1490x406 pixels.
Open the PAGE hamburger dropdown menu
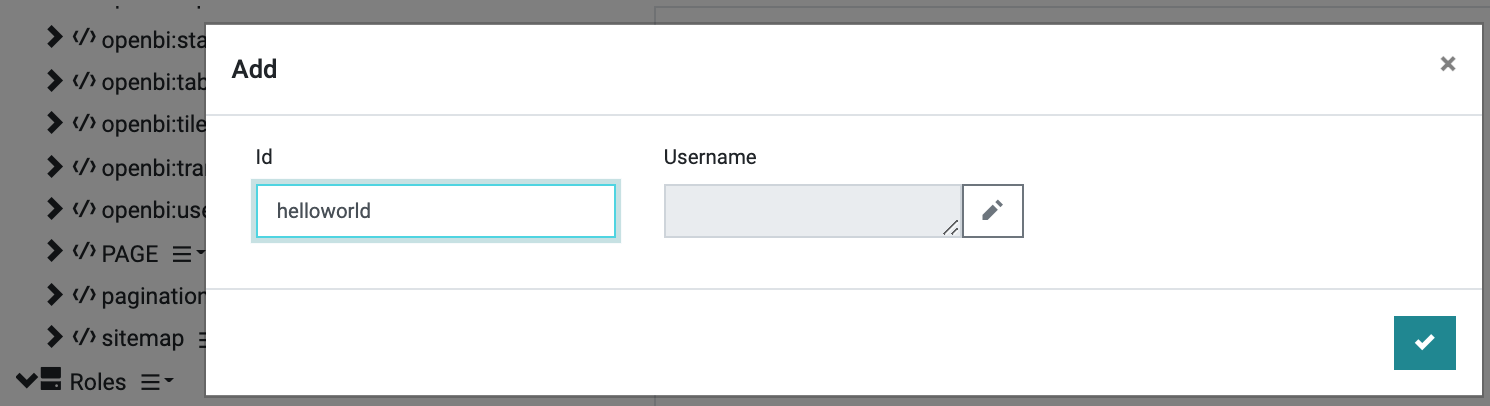coord(188,254)
